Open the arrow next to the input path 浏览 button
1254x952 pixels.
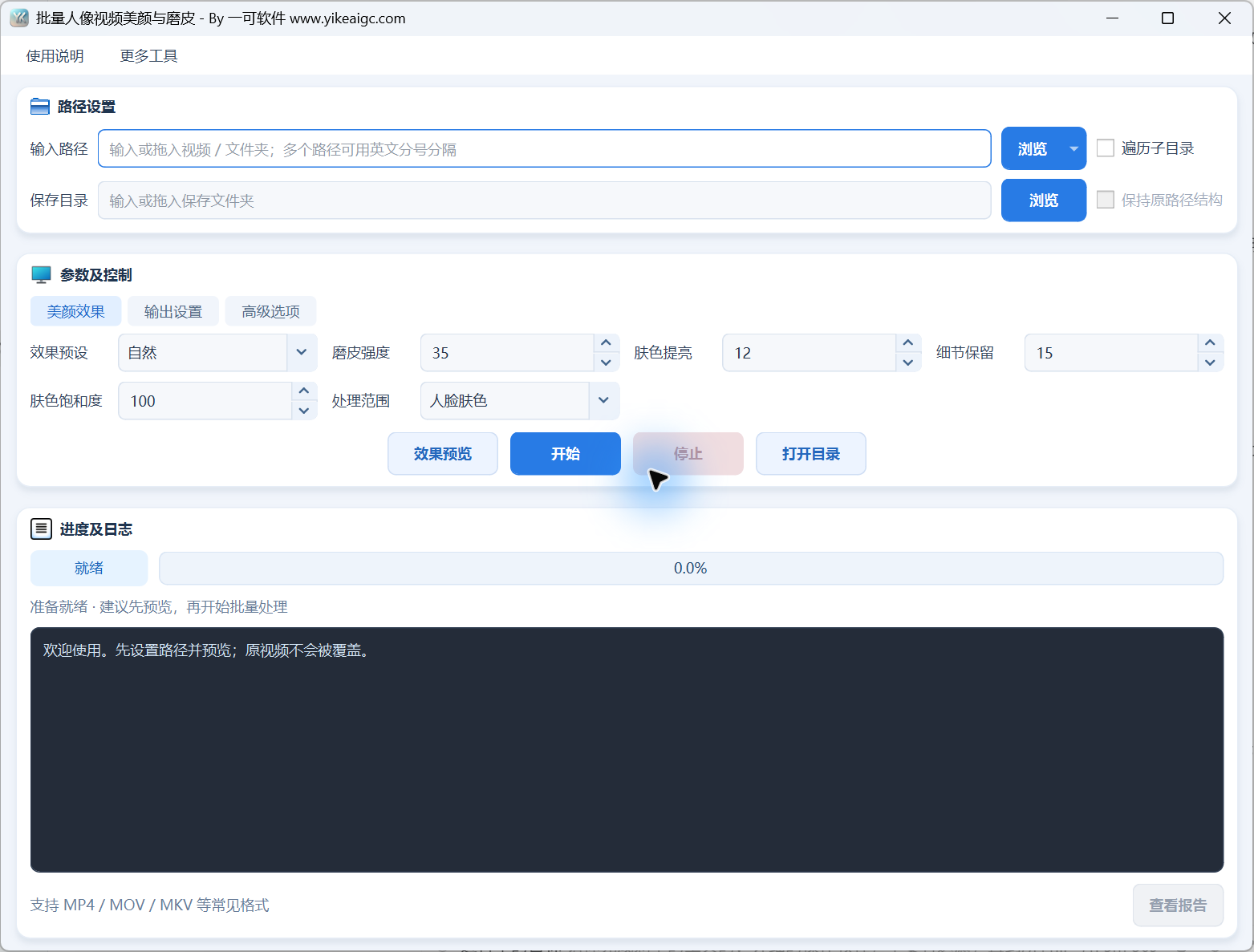pos(1074,149)
